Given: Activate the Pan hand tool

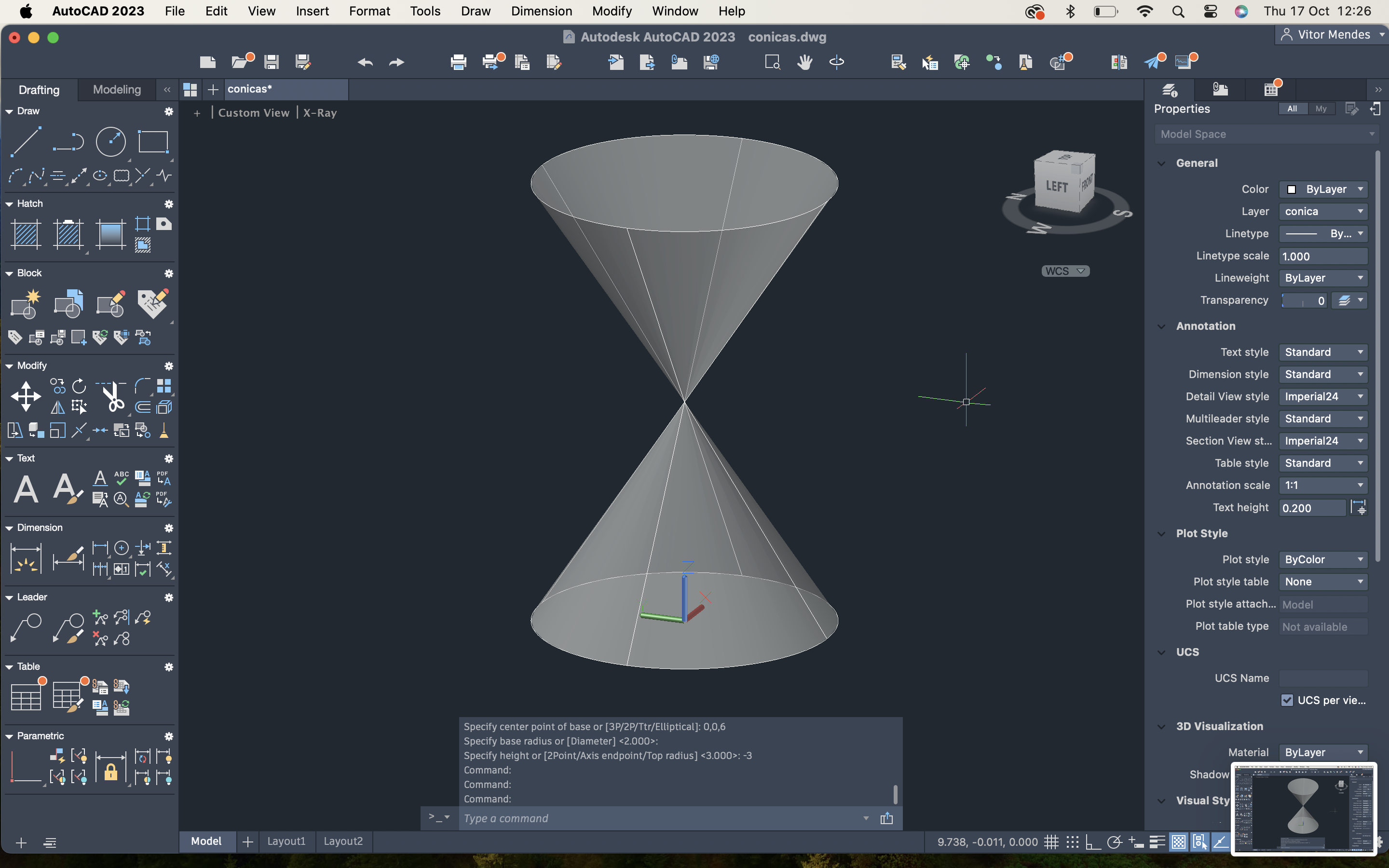Looking at the screenshot, I should 804,62.
